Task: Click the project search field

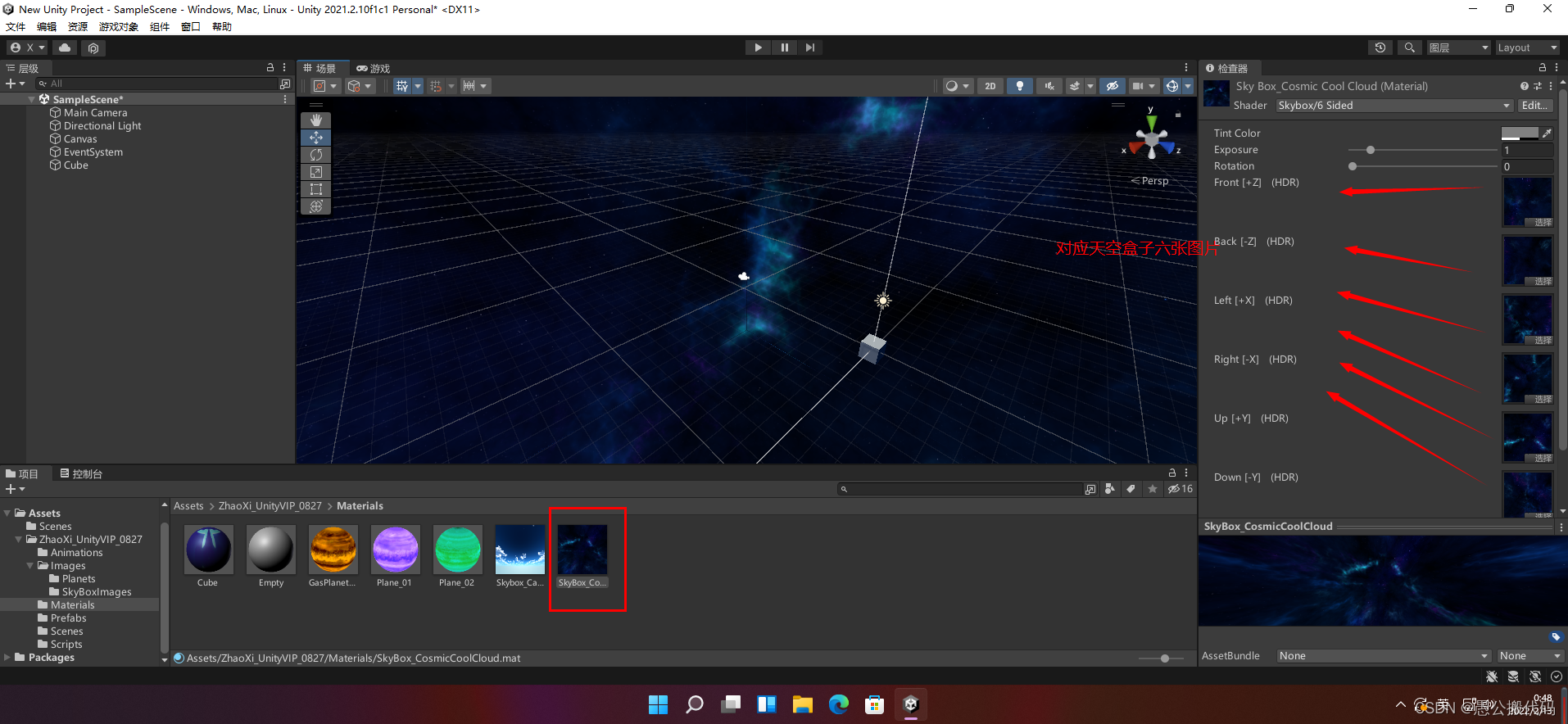Action: [960, 489]
